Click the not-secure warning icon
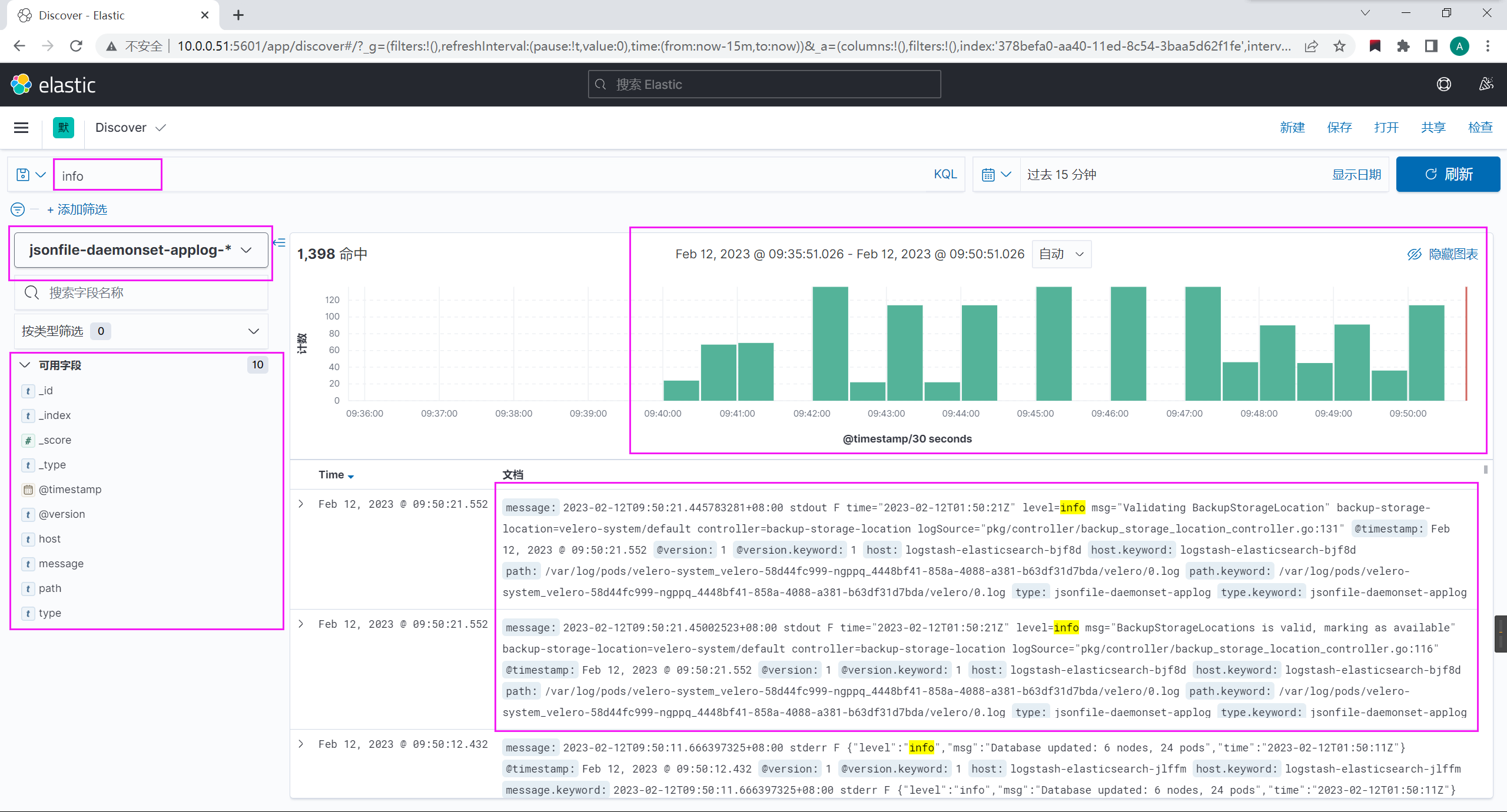 click(x=111, y=46)
